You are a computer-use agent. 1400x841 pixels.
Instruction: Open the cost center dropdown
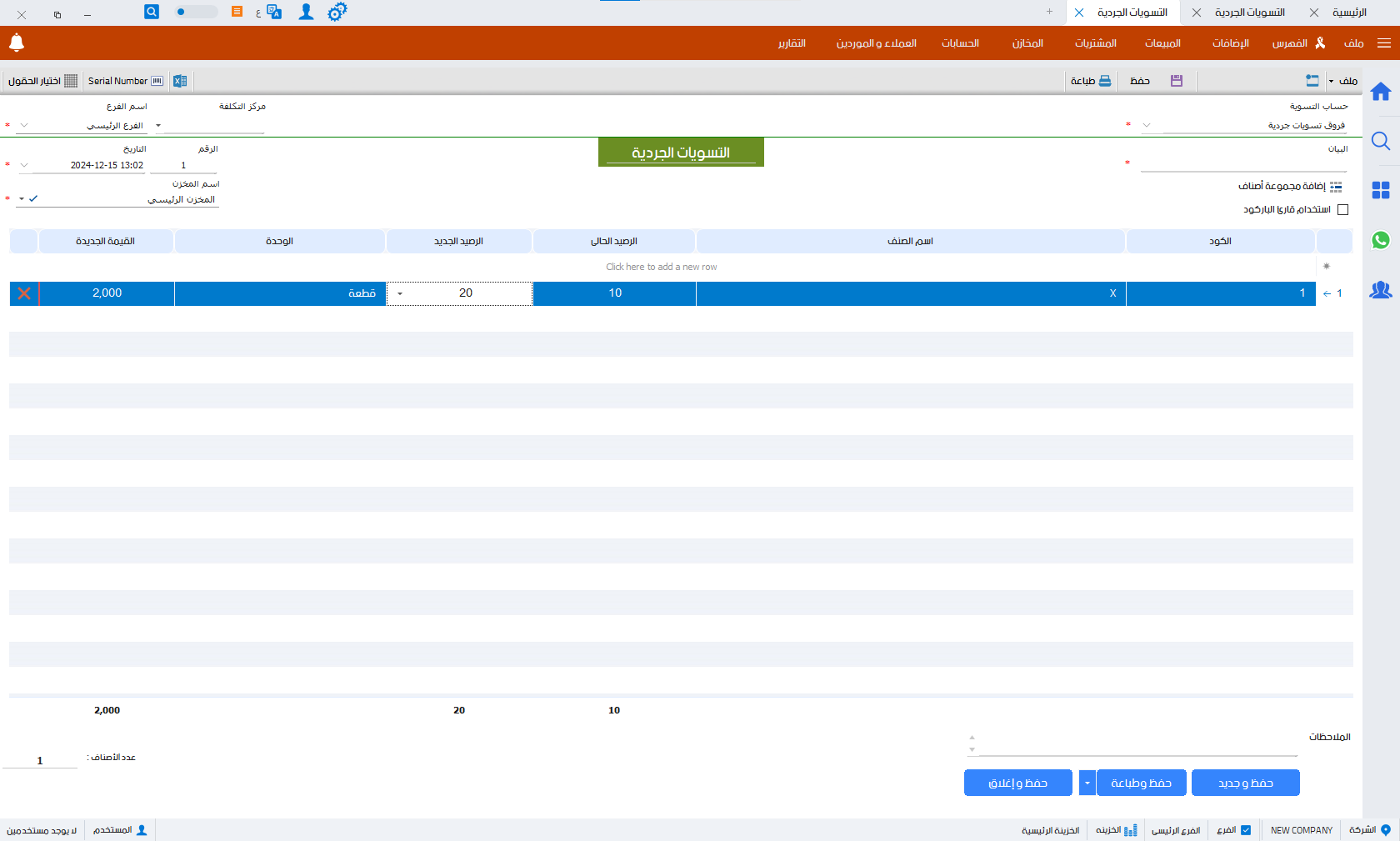[158, 126]
